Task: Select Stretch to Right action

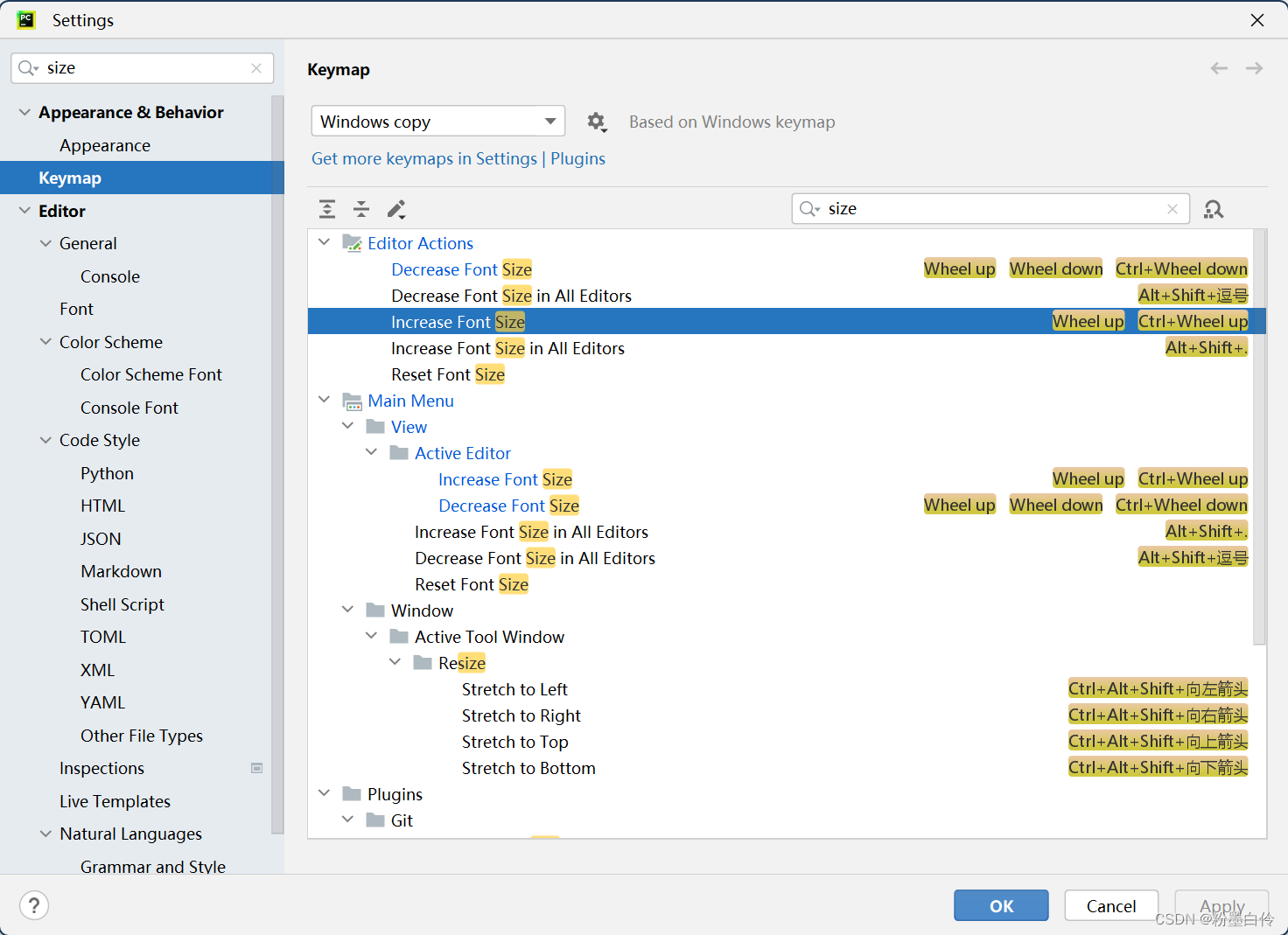Action: (521, 715)
